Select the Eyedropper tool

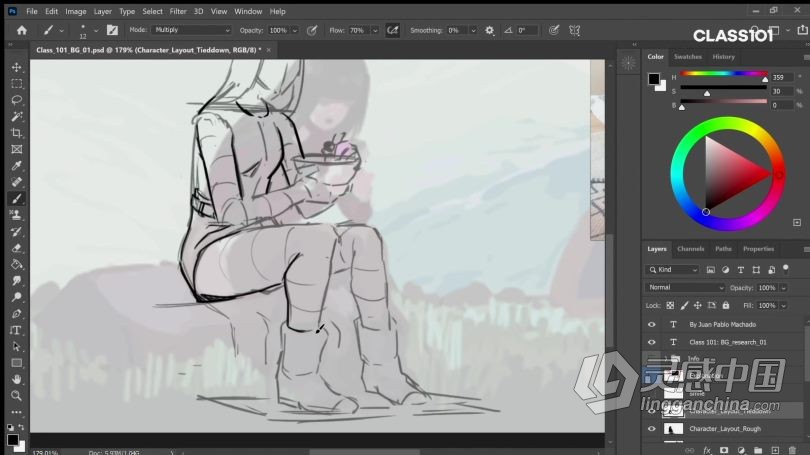pos(17,166)
